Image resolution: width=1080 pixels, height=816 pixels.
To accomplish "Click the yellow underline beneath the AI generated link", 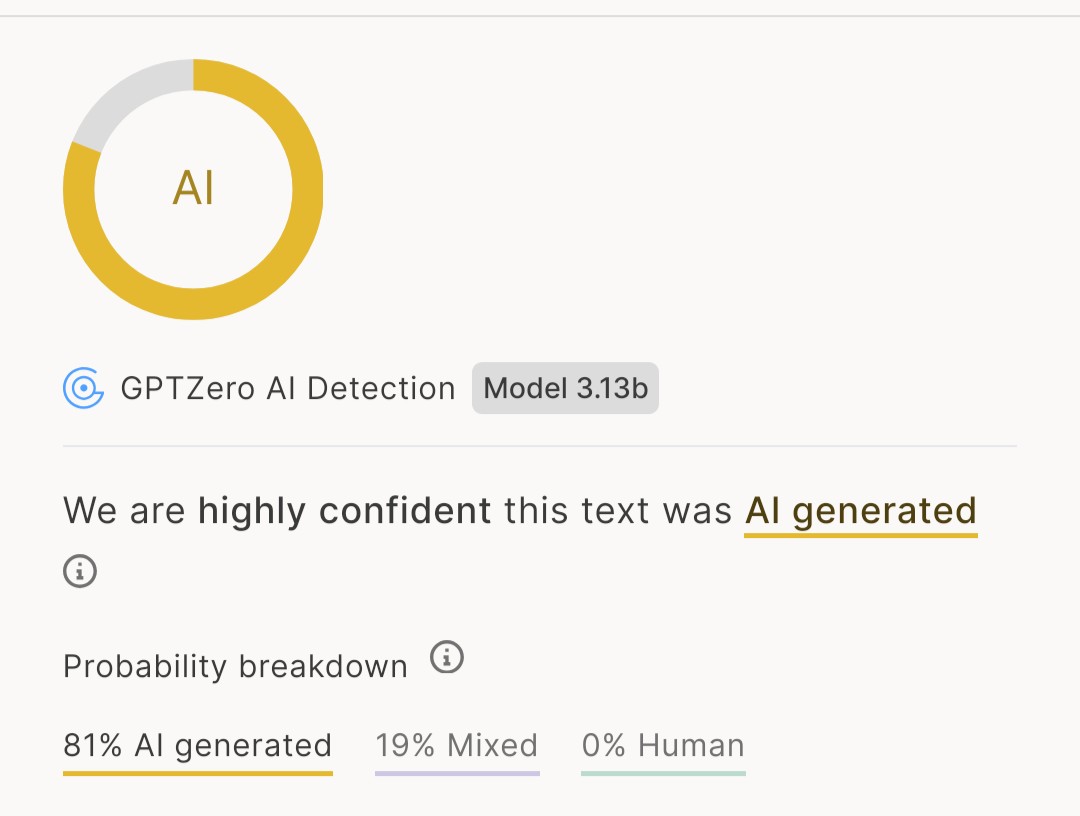I will pyautogui.click(x=860, y=535).
